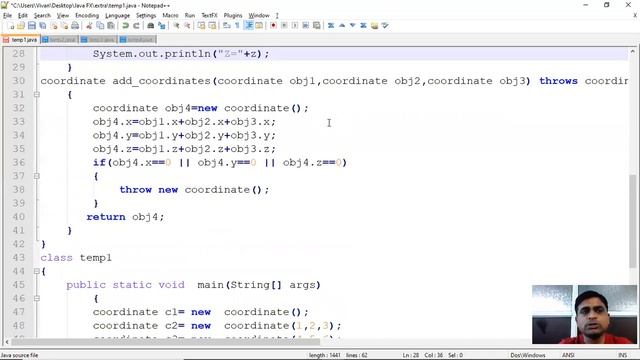Open the File menu

tap(7, 16)
